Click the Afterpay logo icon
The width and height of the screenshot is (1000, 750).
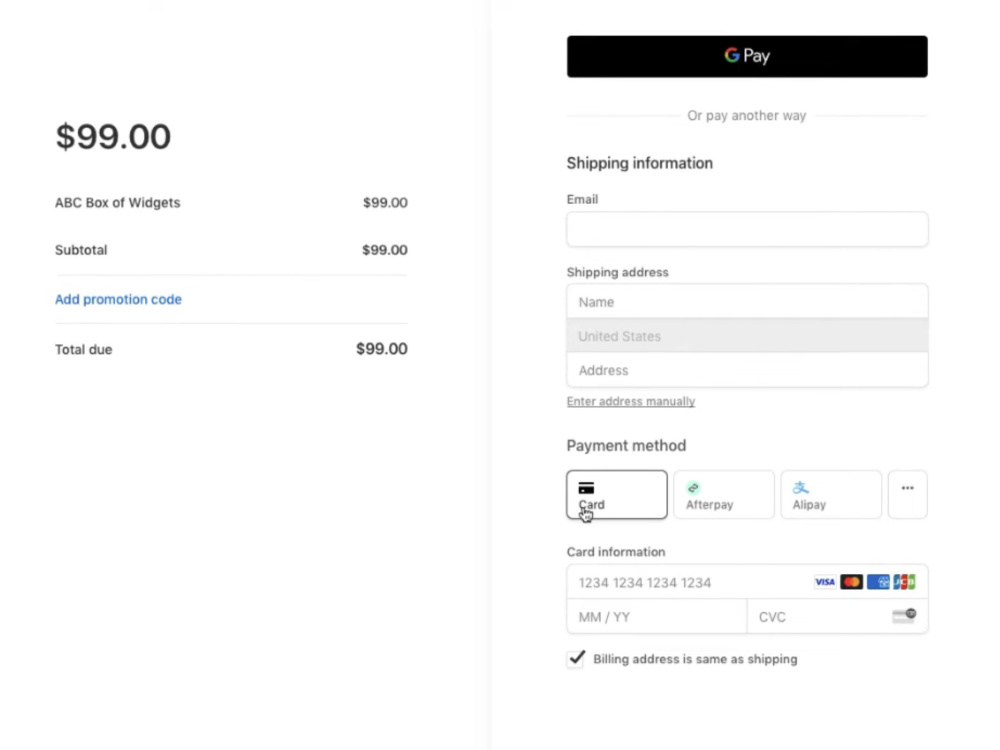pos(693,488)
